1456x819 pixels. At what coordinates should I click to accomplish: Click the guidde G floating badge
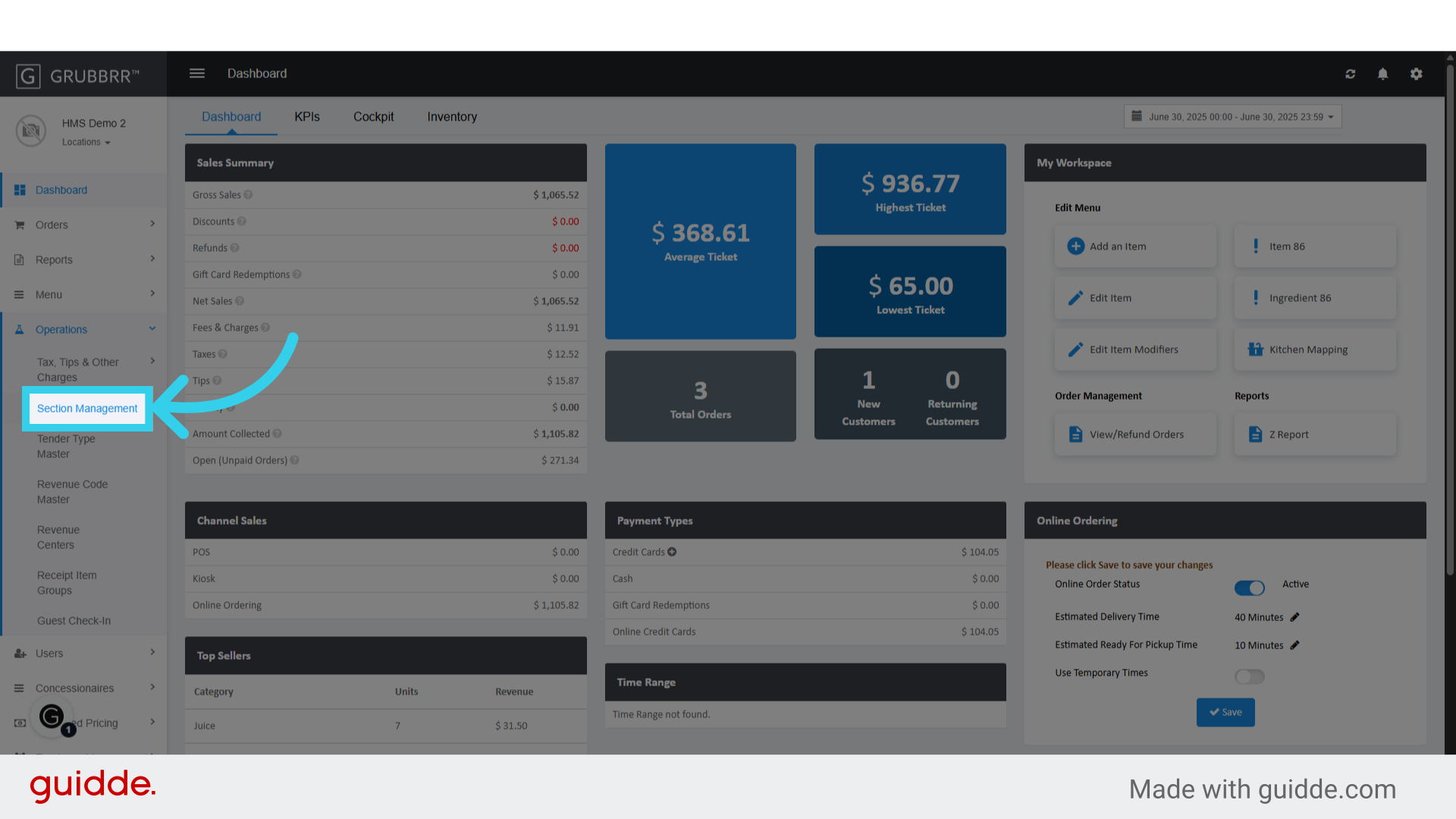click(x=52, y=717)
